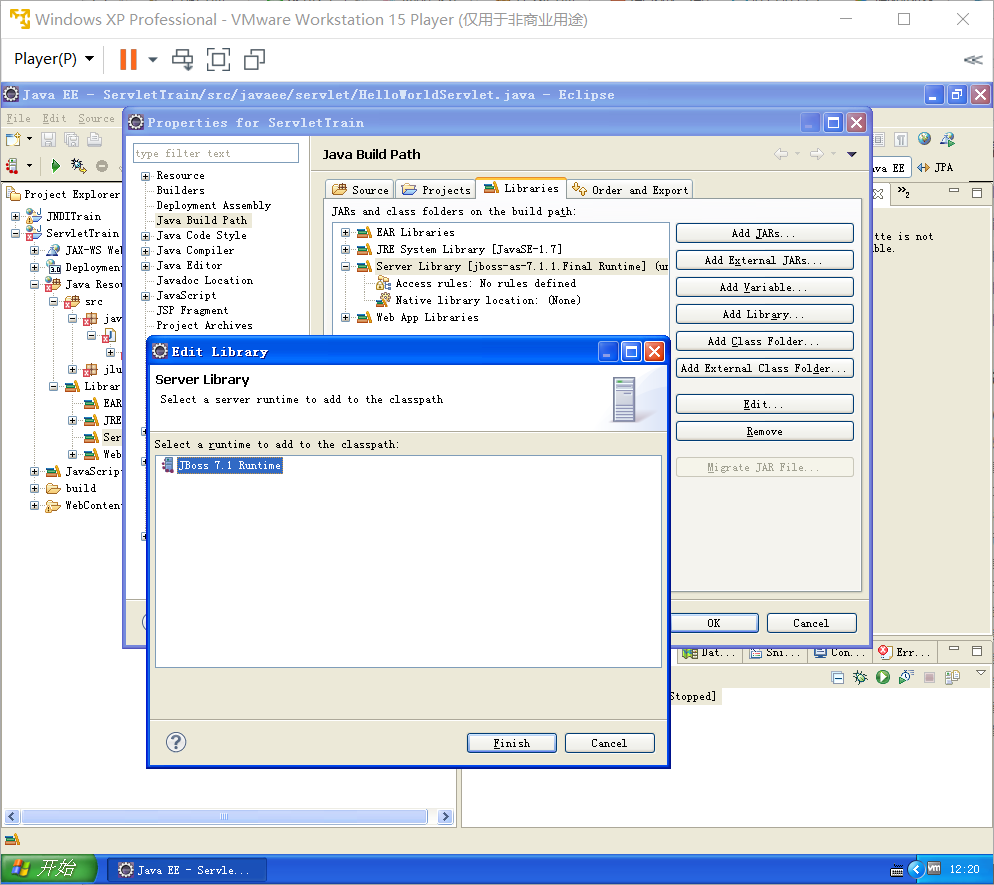This screenshot has width=994, height=885.
Task: Click the Remove Launch icon in Console view
Action: [838, 677]
